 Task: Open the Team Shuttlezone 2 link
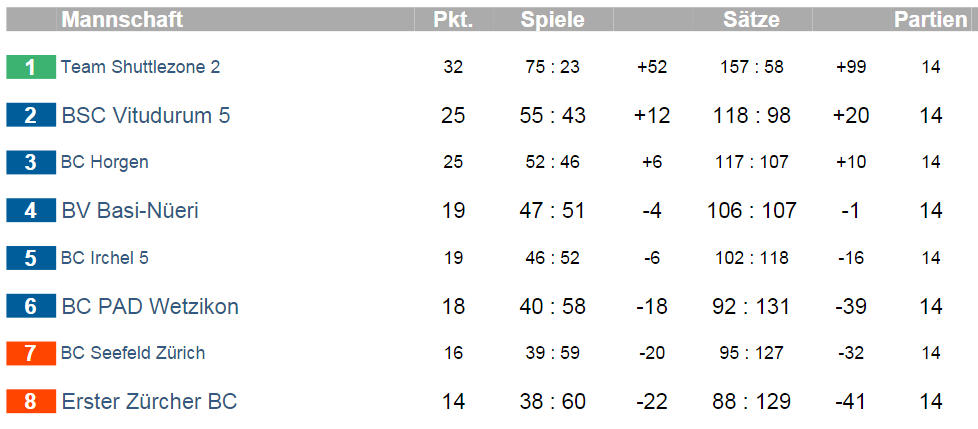[x=140, y=67]
